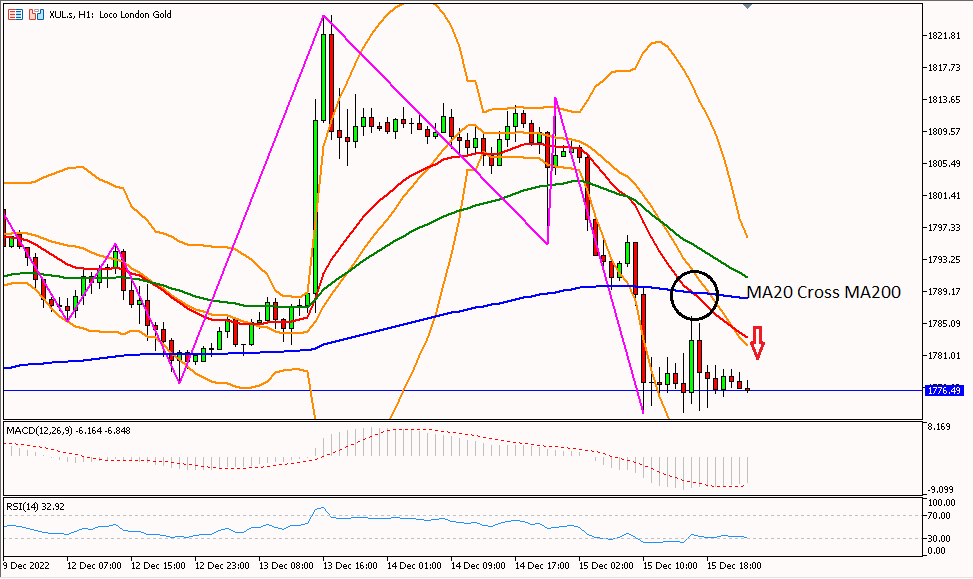
Task: Click the 1793.25 price scale value
Action: (944, 259)
